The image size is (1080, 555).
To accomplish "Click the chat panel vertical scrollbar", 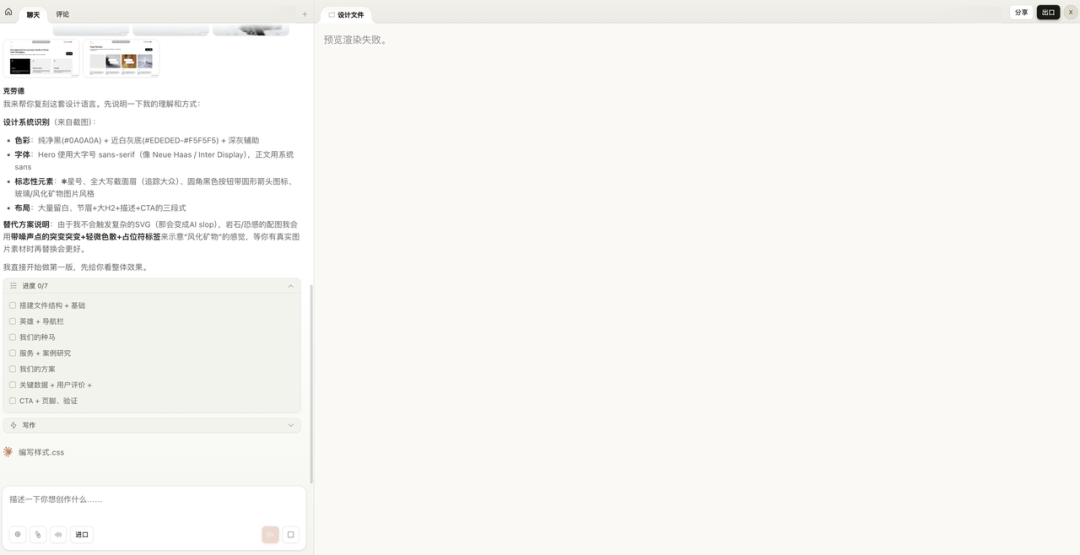I will pyautogui.click(x=311, y=384).
